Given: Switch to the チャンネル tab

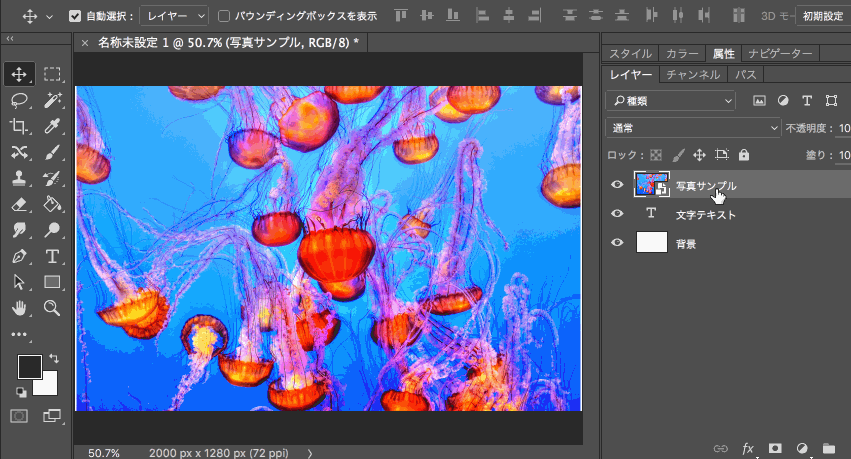Looking at the screenshot, I should (x=692, y=75).
